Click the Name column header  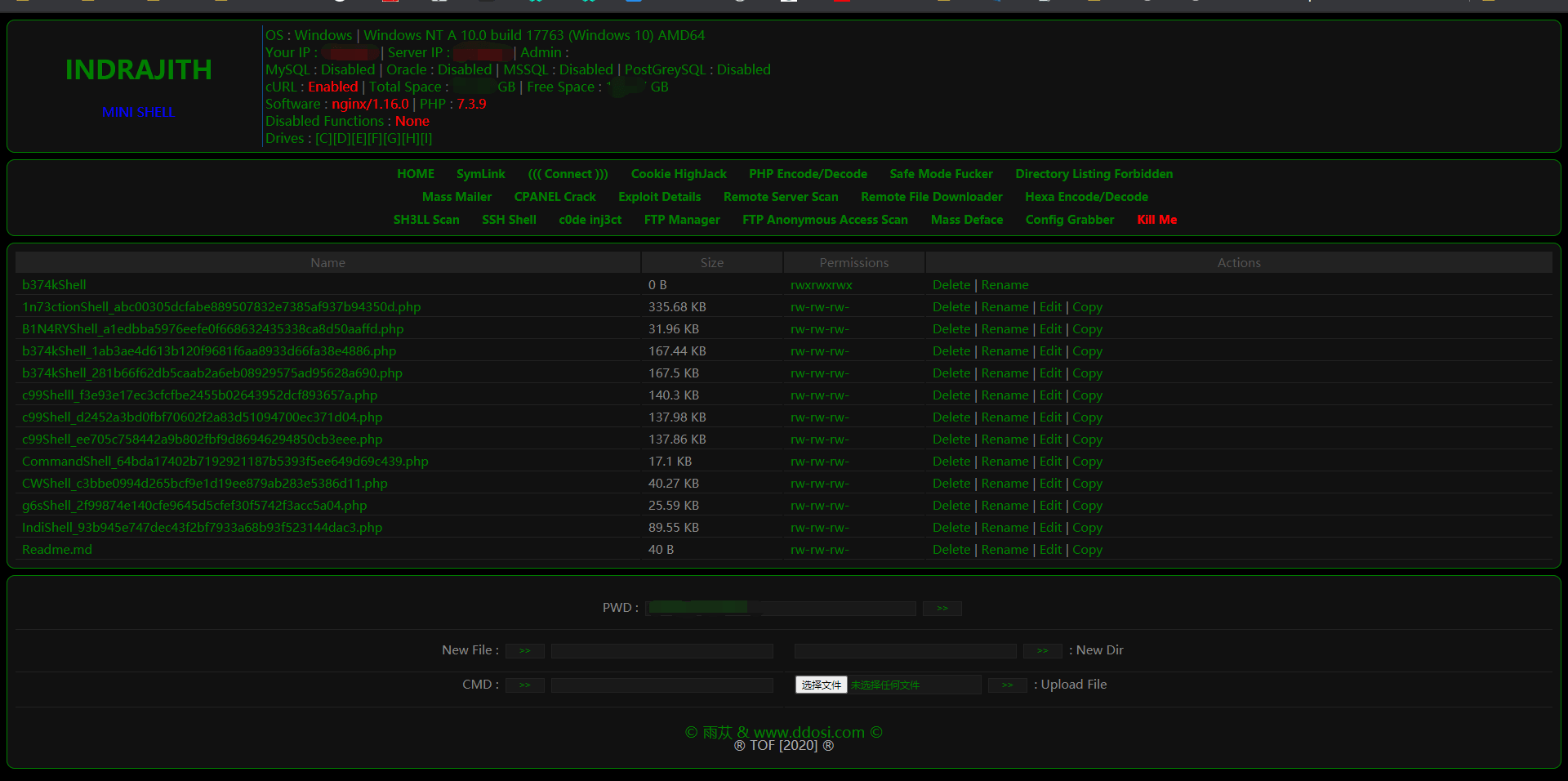(327, 263)
